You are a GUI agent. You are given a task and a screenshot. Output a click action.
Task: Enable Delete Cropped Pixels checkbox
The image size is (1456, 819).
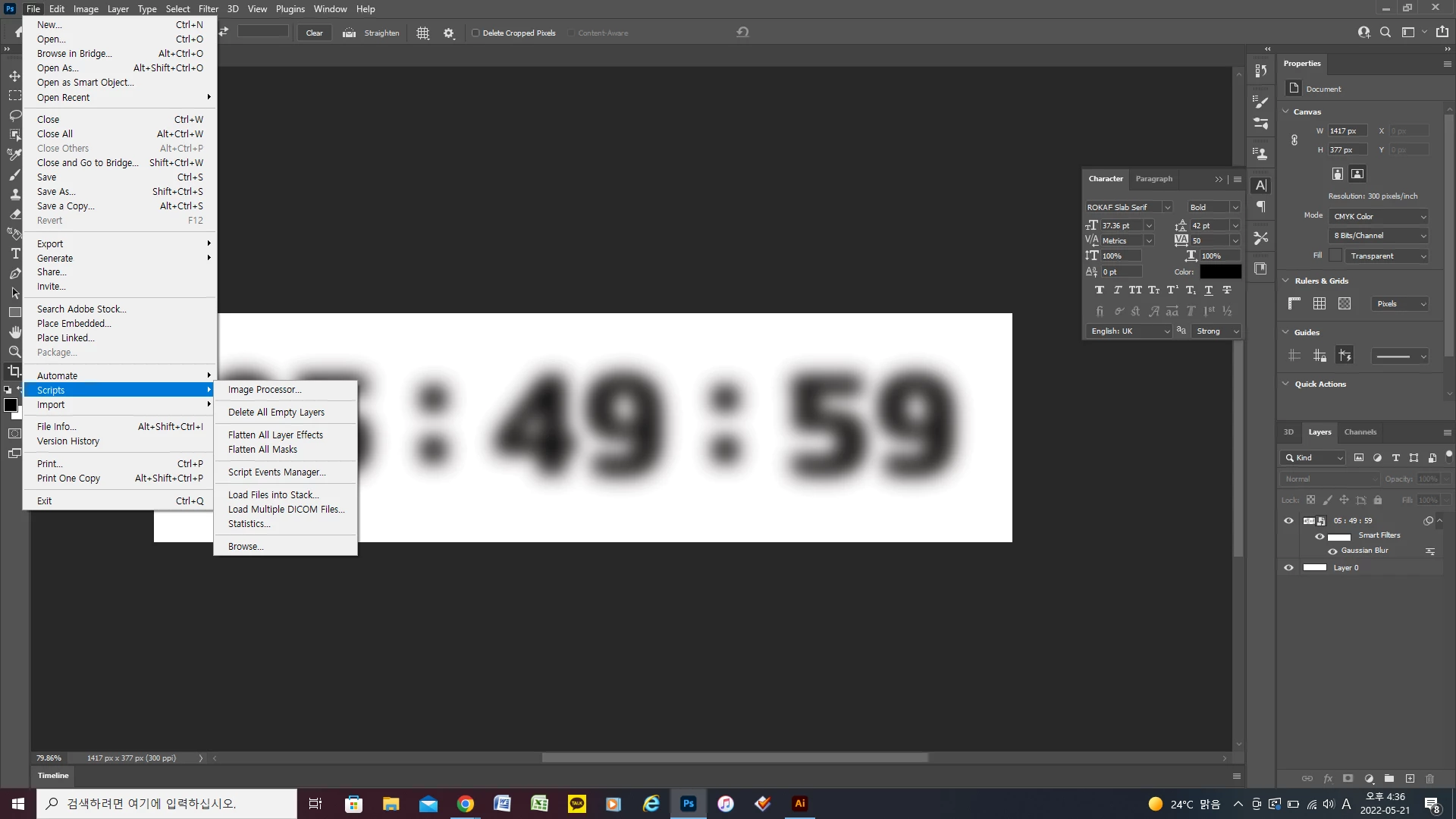coord(475,33)
